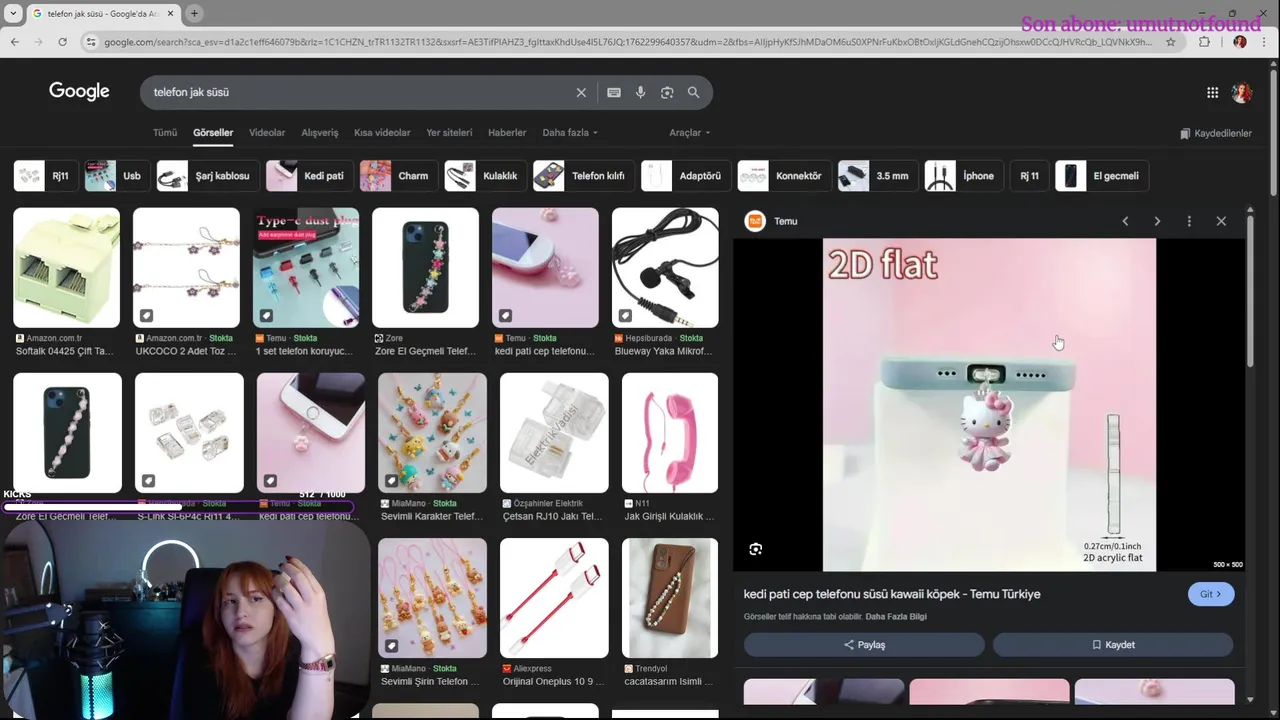
Task: View site information icon in address bar
Action: point(91,42)
